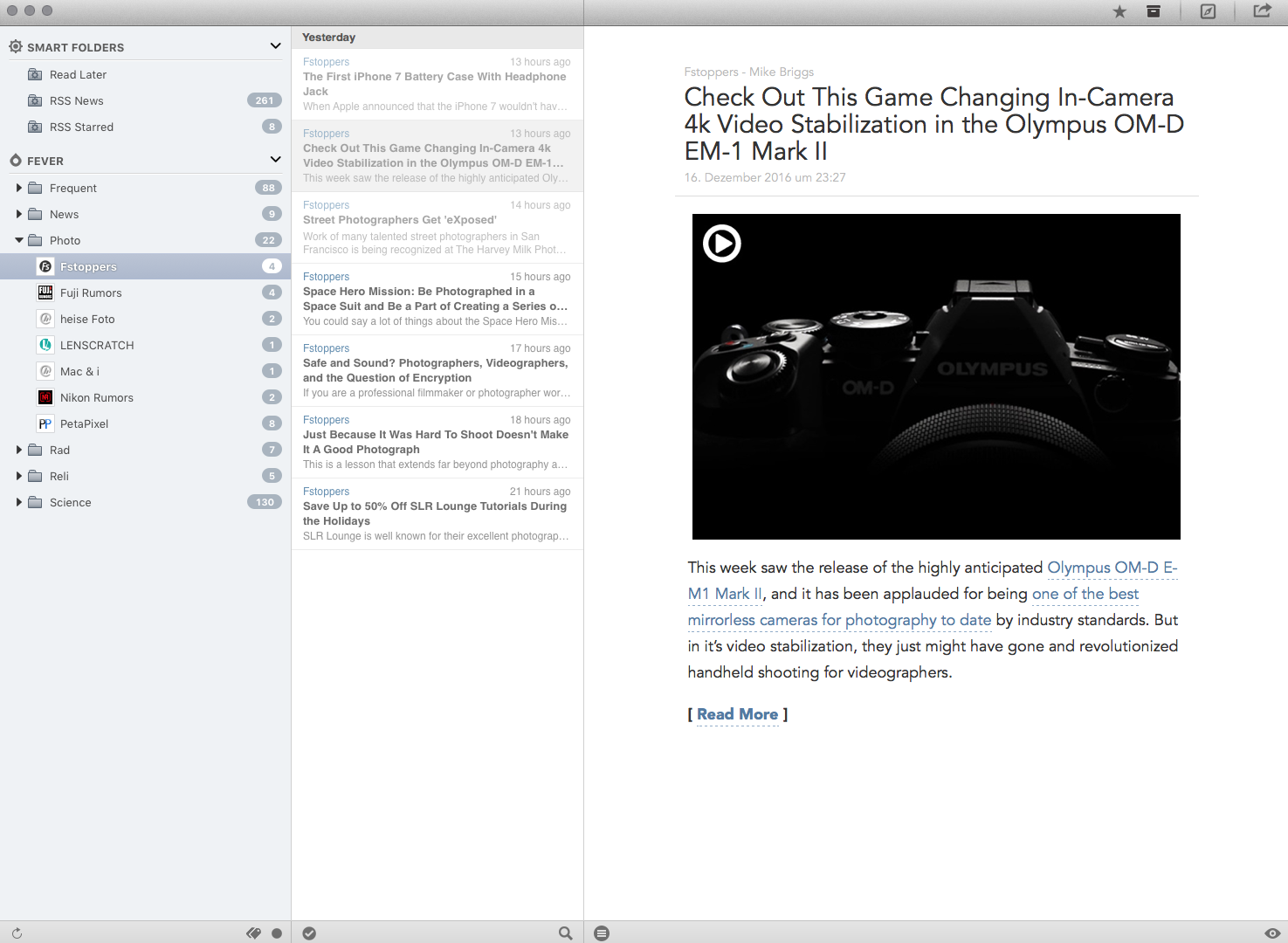The height and width of the screenshot is (943, 1288).
Task: Mark all articles as read checkmark icon
Action: [309, 933]
